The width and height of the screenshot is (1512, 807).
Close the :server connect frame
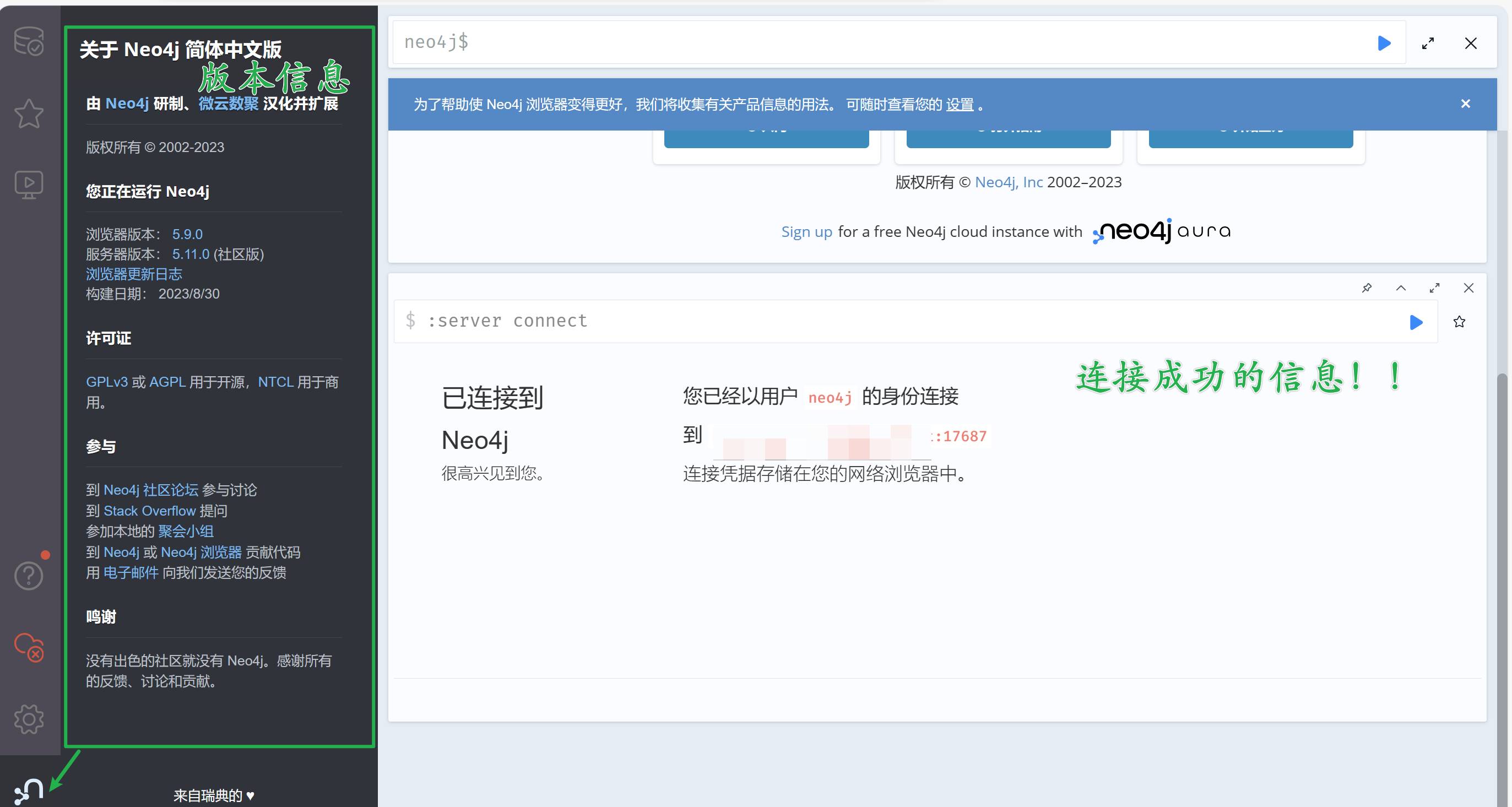[x=1468, y=288]
